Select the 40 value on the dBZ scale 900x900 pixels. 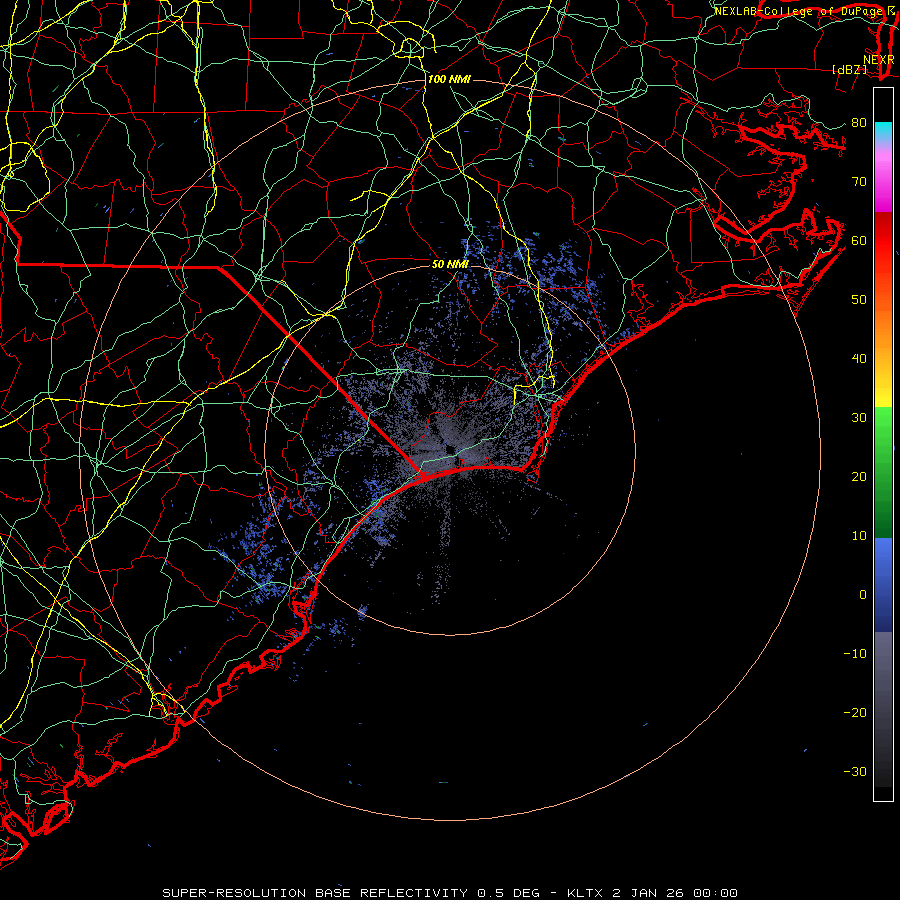pyautogui.click(x=859, y=359)
